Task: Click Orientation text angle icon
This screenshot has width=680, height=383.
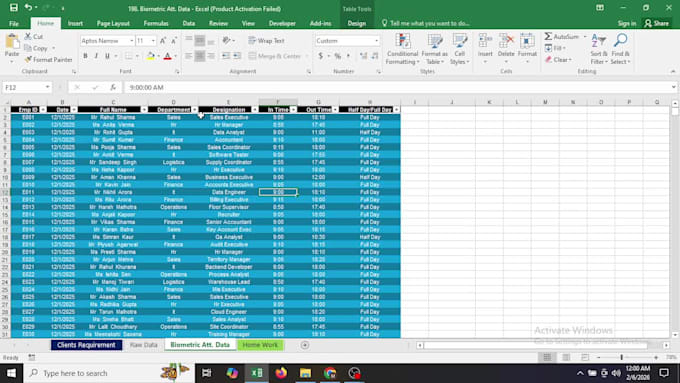Action: [x=226, y=40]
